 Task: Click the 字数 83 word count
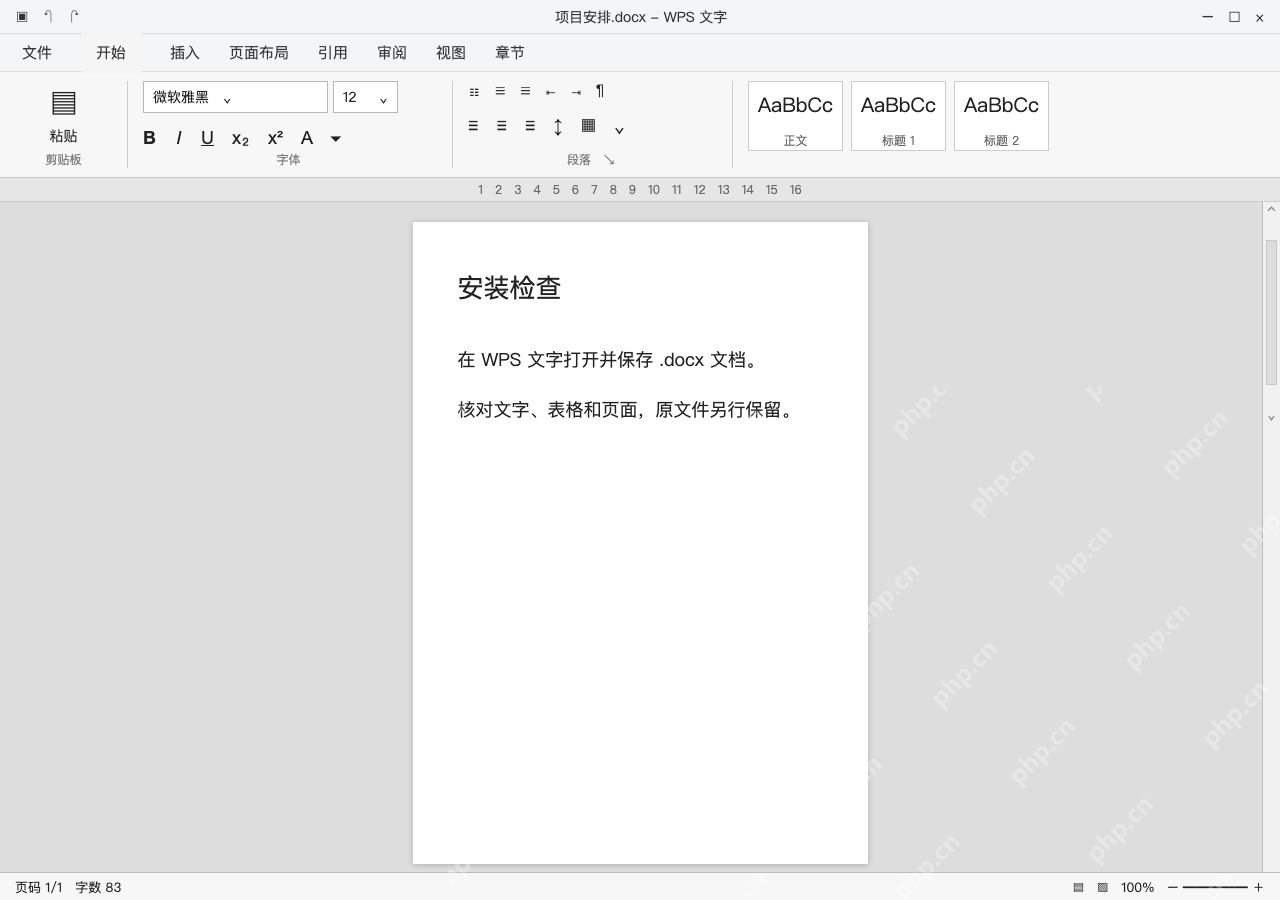(x=98, y=887)
